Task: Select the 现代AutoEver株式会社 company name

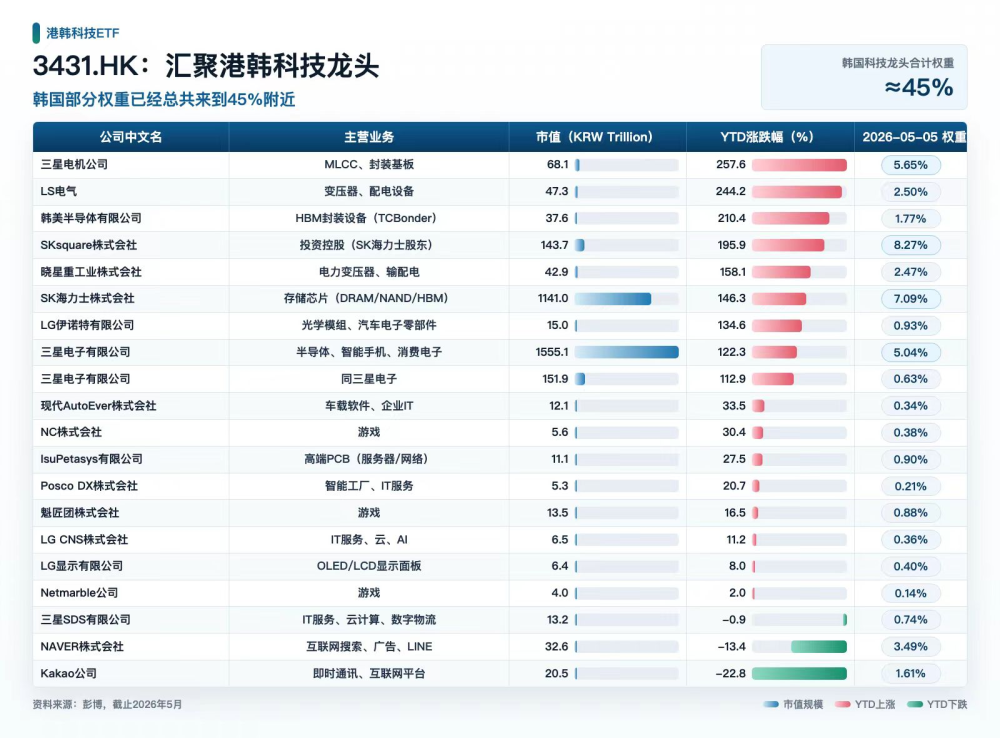Action: point(98,405)
